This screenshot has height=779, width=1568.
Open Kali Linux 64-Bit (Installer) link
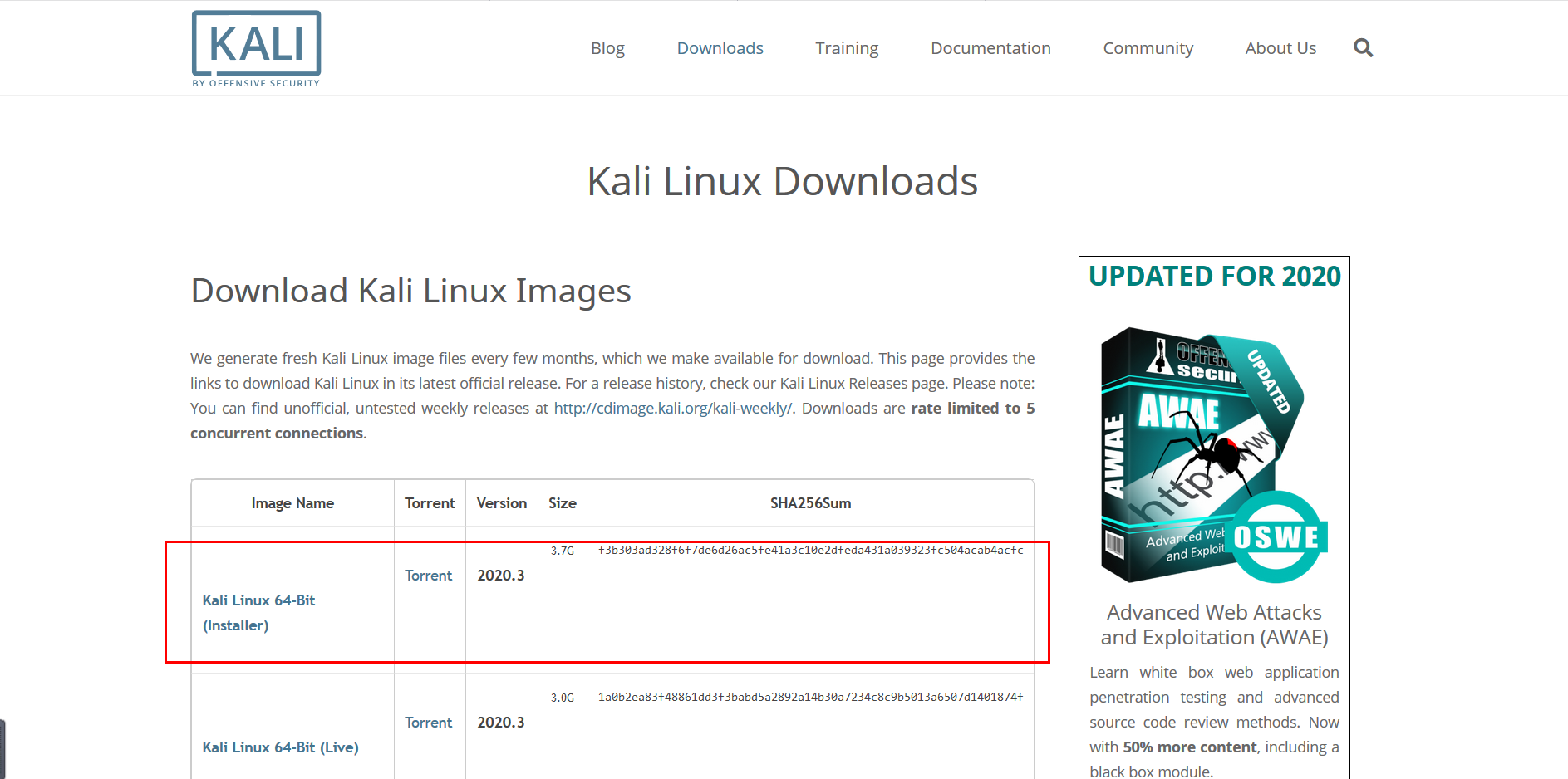point(258,612)
